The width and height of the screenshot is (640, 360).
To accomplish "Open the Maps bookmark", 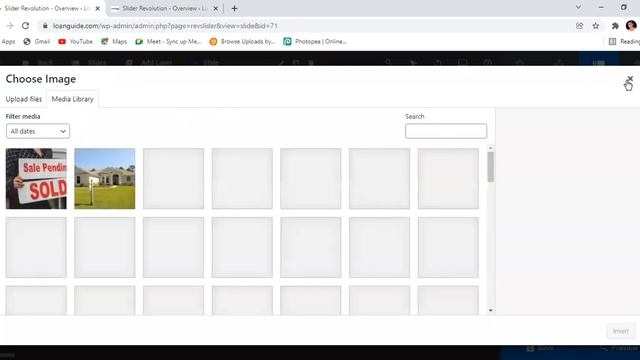I will pyautogui.click(x=114, y=42).
